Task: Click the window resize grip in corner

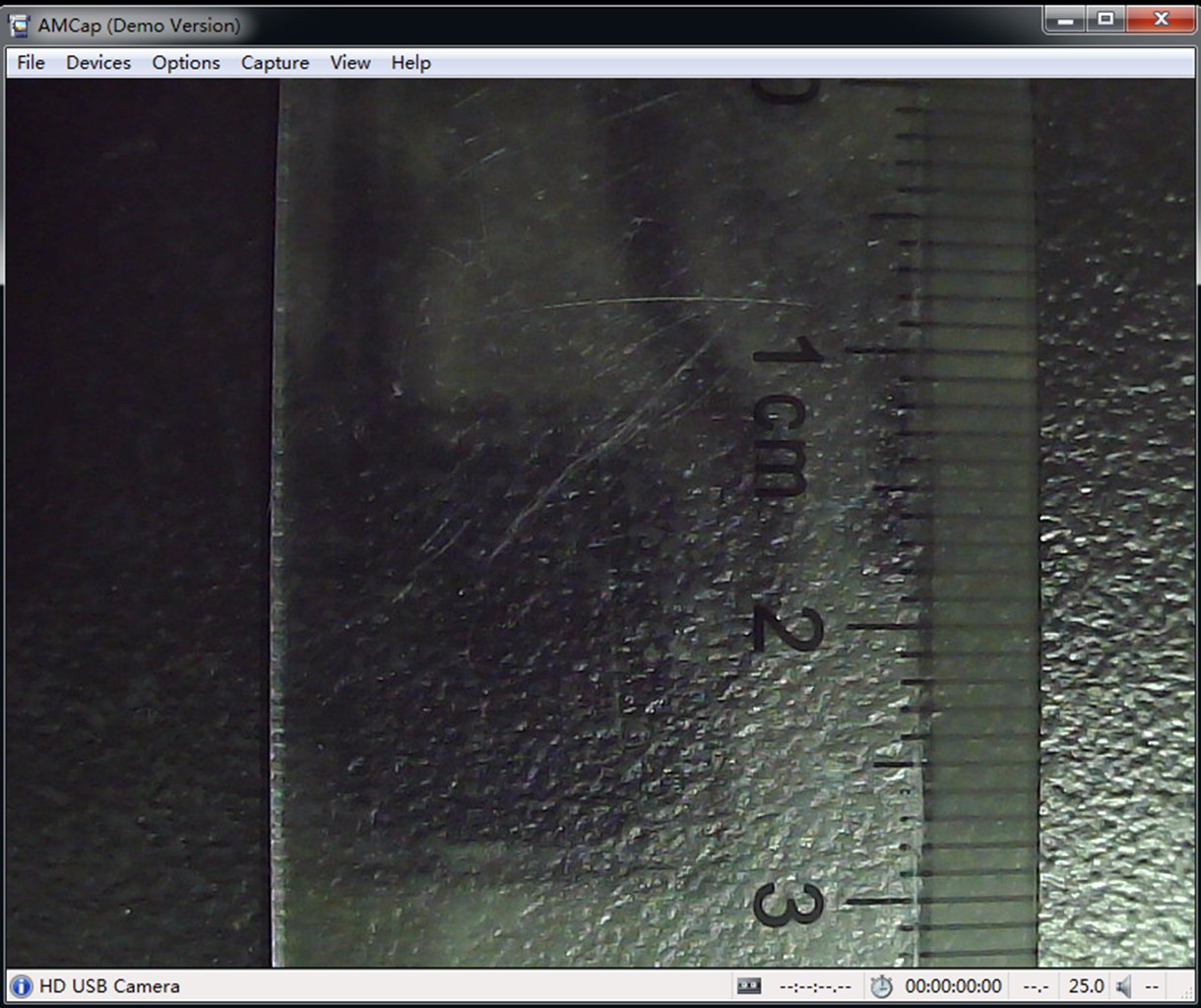Action: pos(1190,997)
